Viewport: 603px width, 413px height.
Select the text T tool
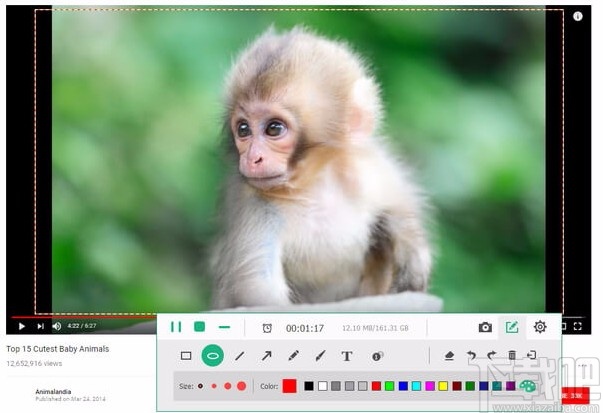point(347,356)
